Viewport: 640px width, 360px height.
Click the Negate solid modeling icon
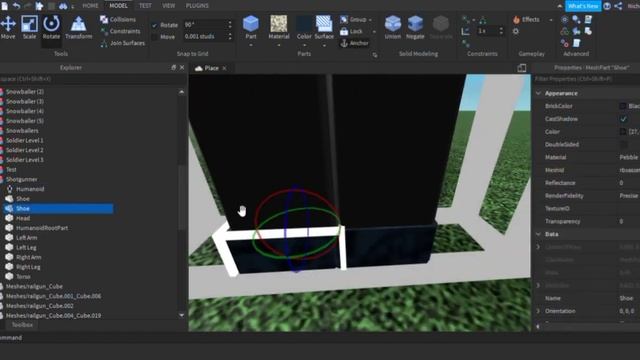click(x=415, y=28)
